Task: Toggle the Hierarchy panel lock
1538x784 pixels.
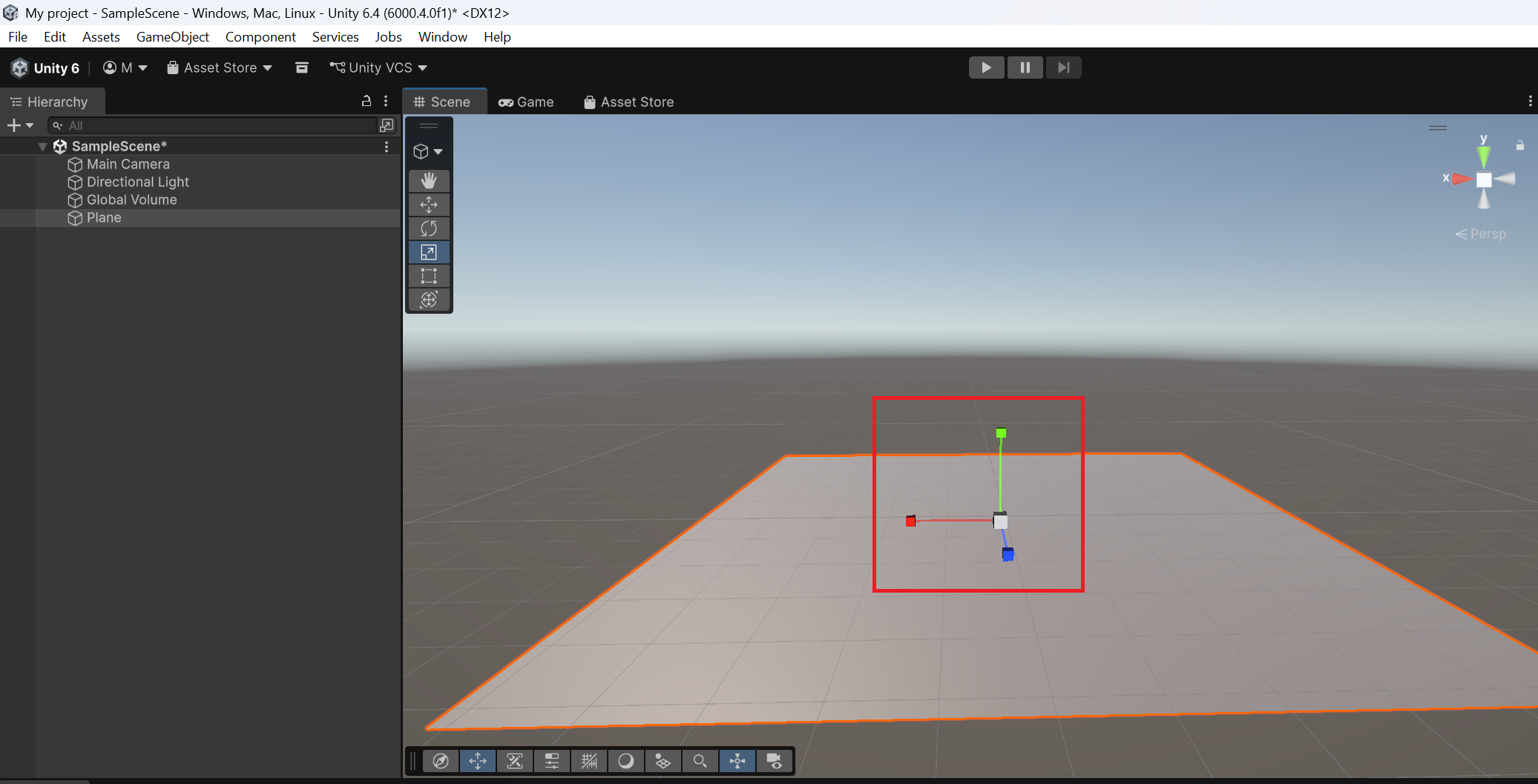Action: pyautogui.click(x=366, y=101)
